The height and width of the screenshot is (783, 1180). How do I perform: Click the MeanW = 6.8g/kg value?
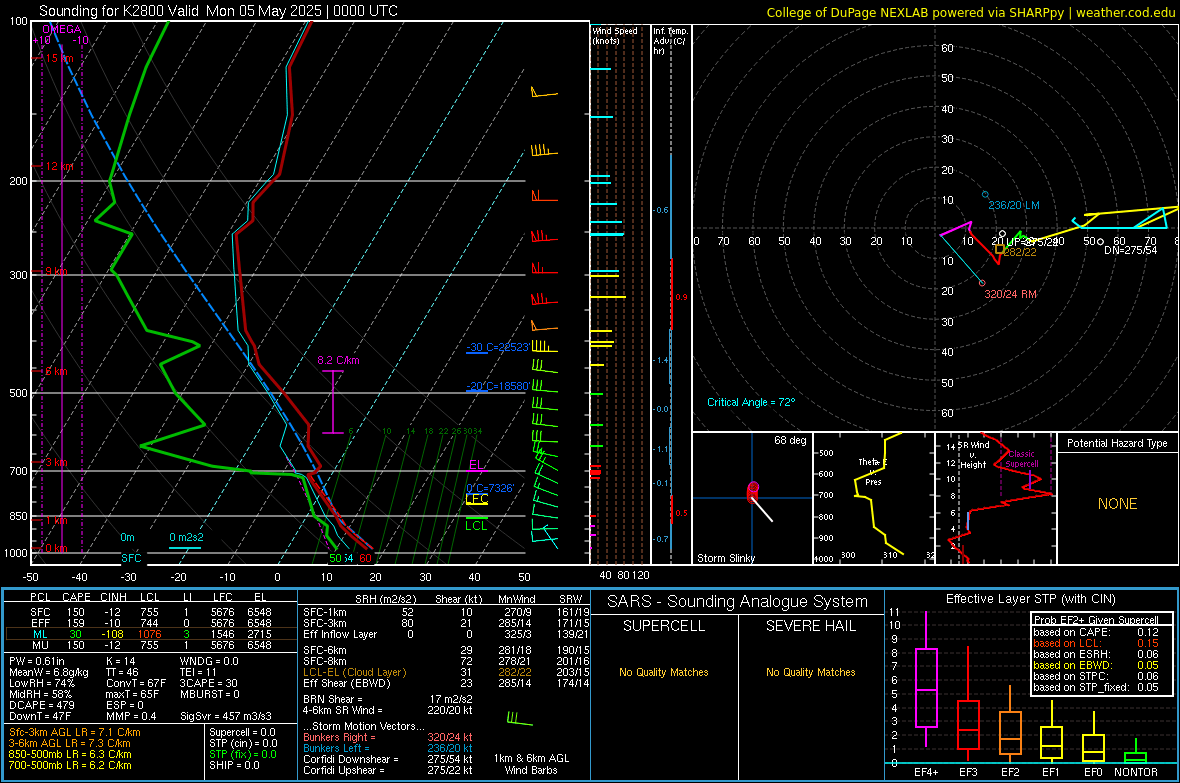pos(49,672)
